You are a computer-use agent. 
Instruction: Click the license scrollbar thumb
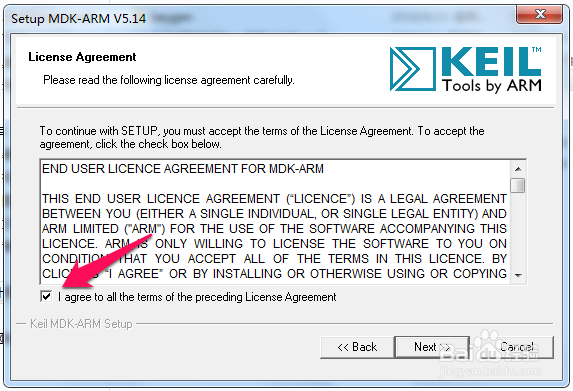point(518,185)
